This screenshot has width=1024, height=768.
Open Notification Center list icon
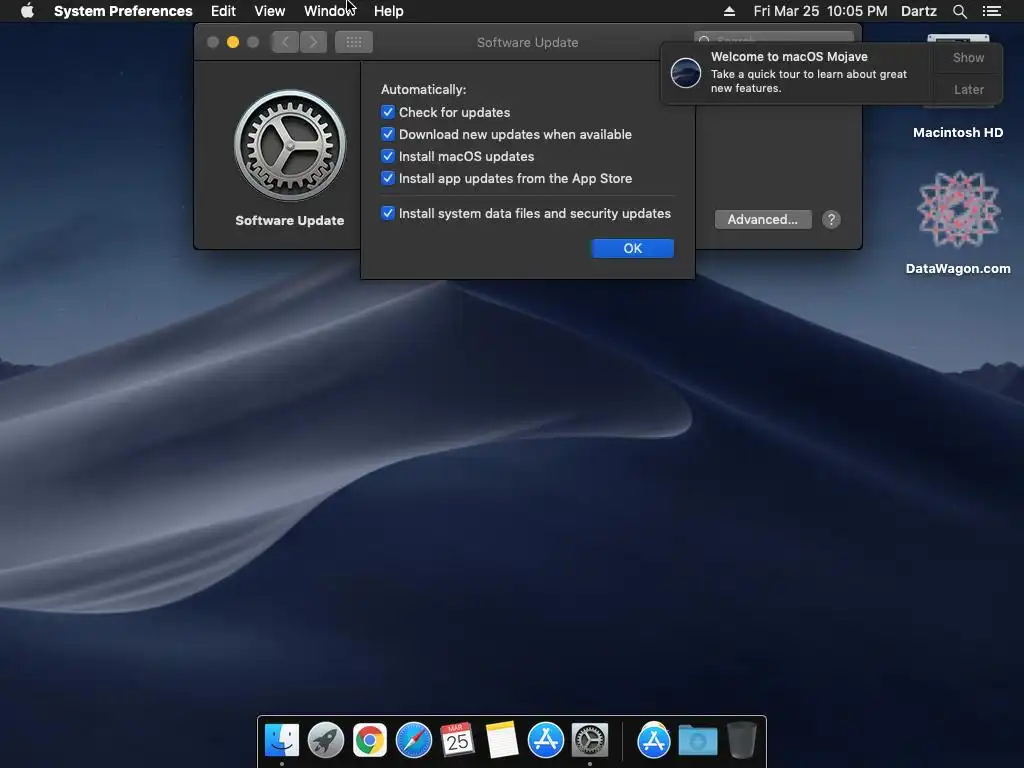coord(991,11)
